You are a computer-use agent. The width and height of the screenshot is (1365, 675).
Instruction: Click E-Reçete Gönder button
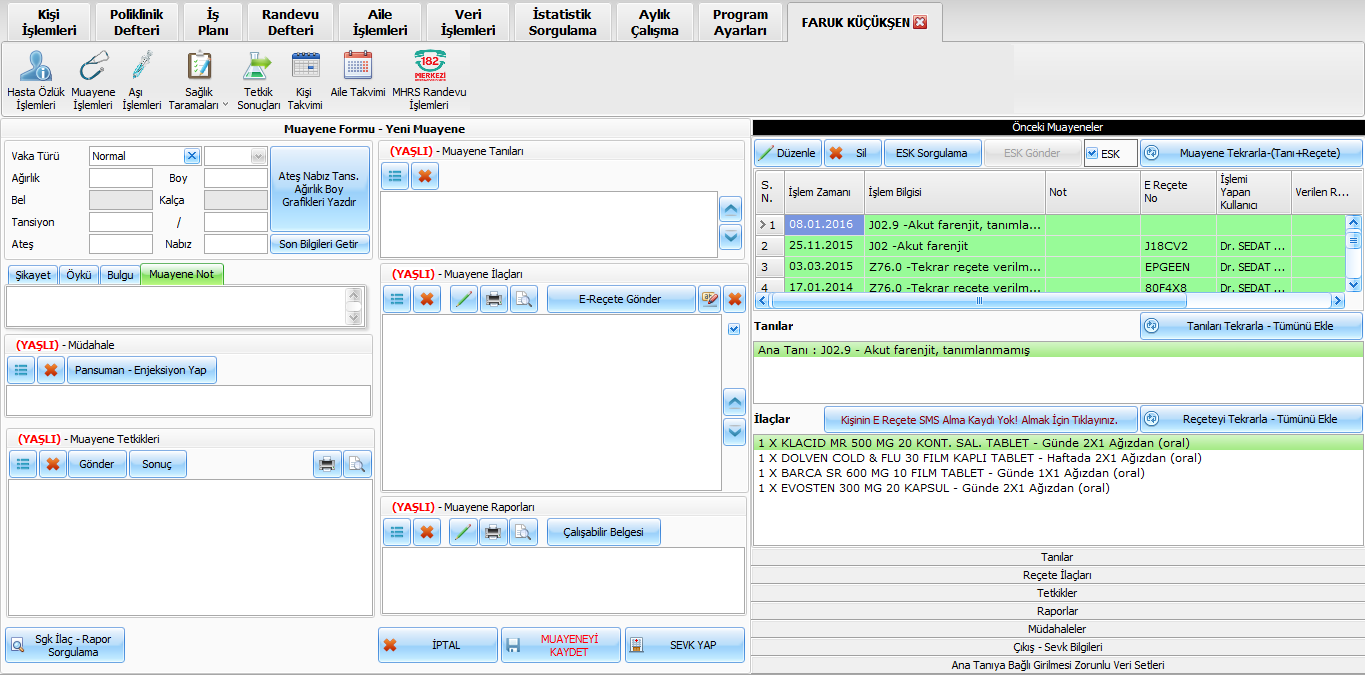click(x=620, y=299)
